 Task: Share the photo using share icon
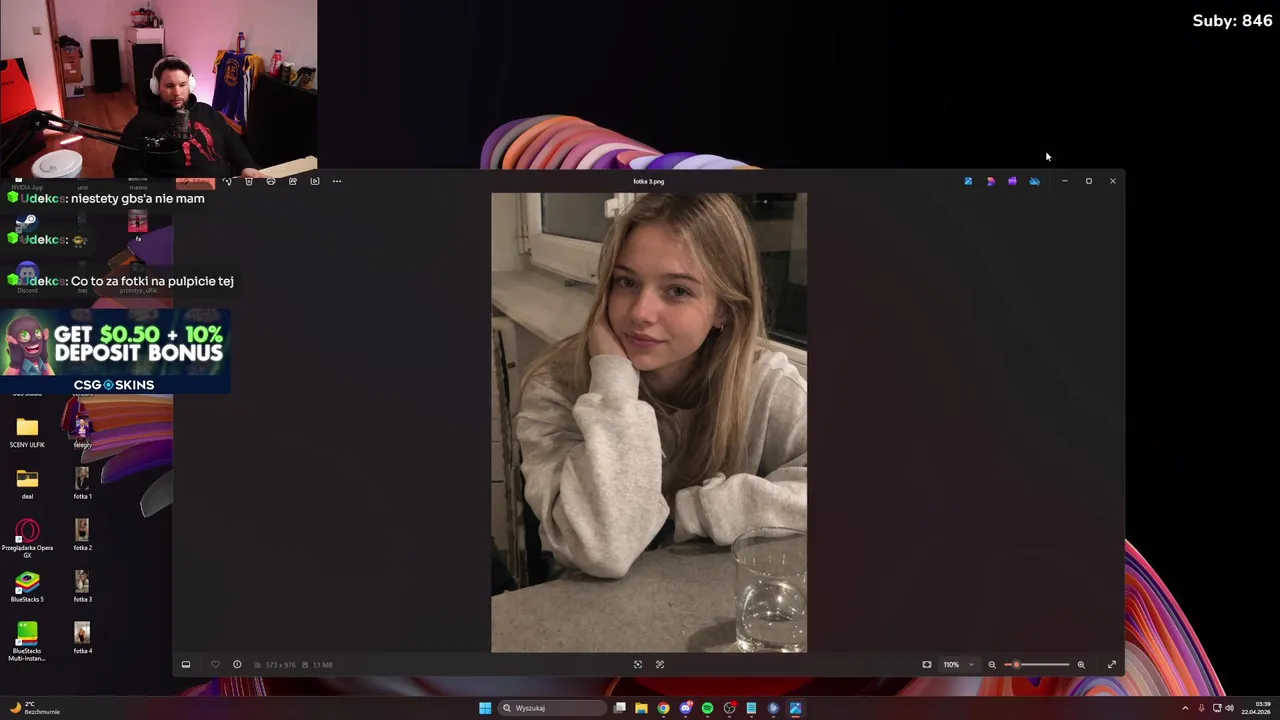click(x=293, y=181)
